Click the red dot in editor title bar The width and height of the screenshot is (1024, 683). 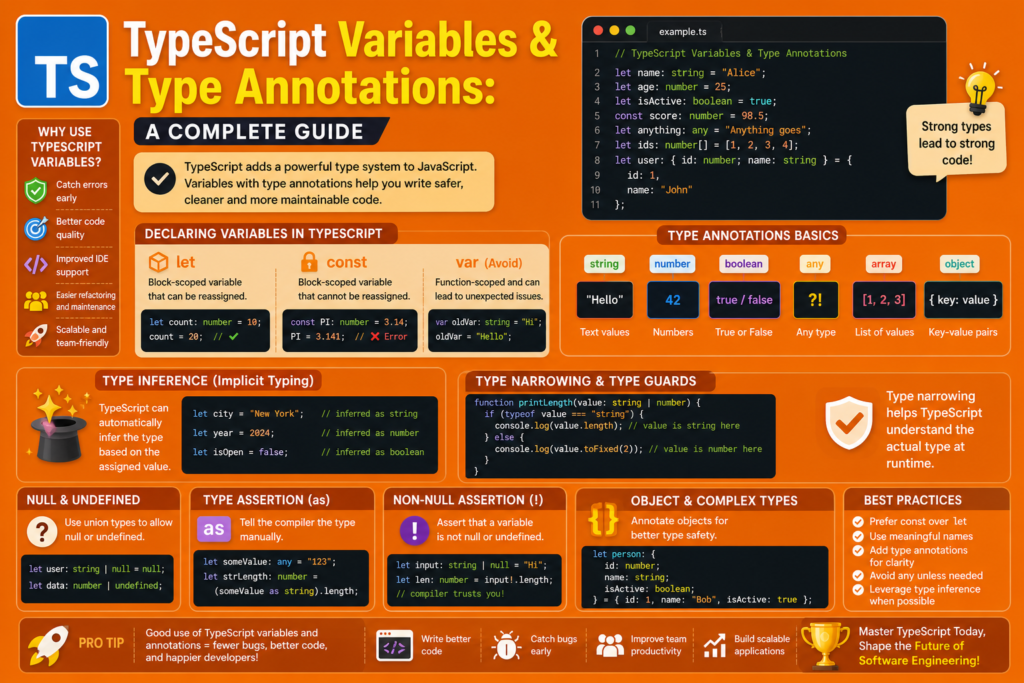coord(598,31)
